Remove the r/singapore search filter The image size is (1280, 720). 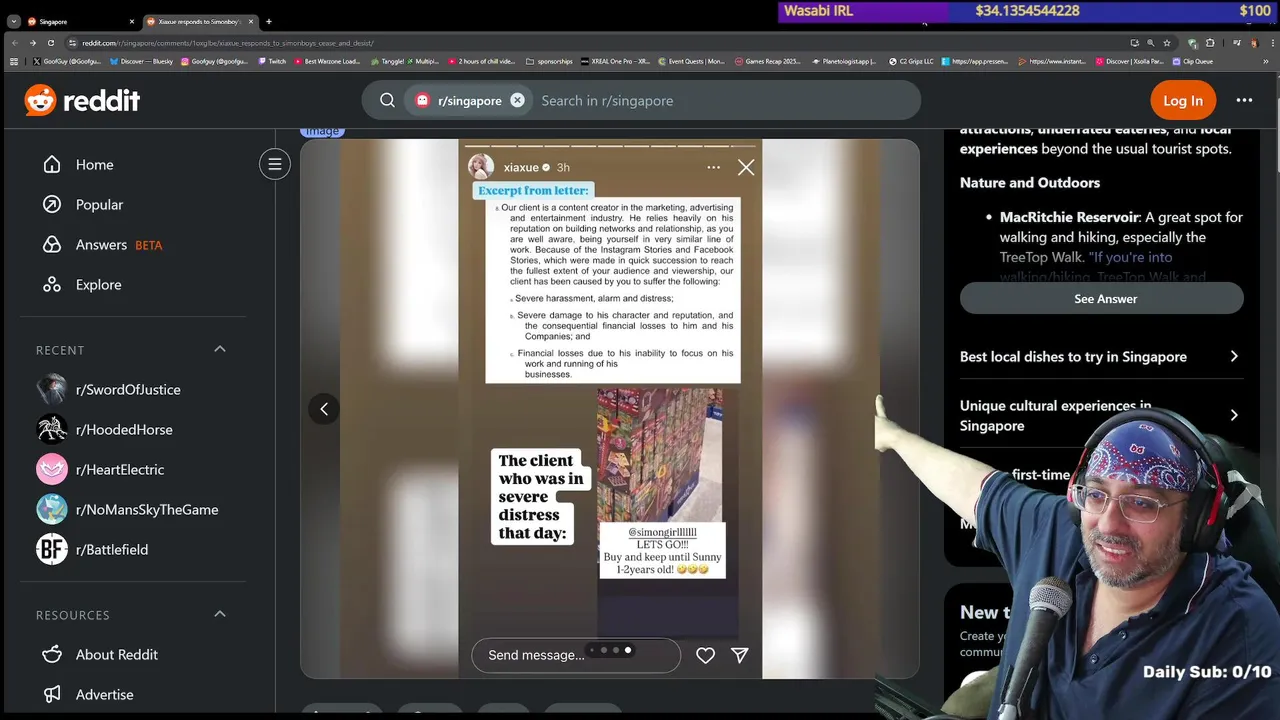pos(517,100)
